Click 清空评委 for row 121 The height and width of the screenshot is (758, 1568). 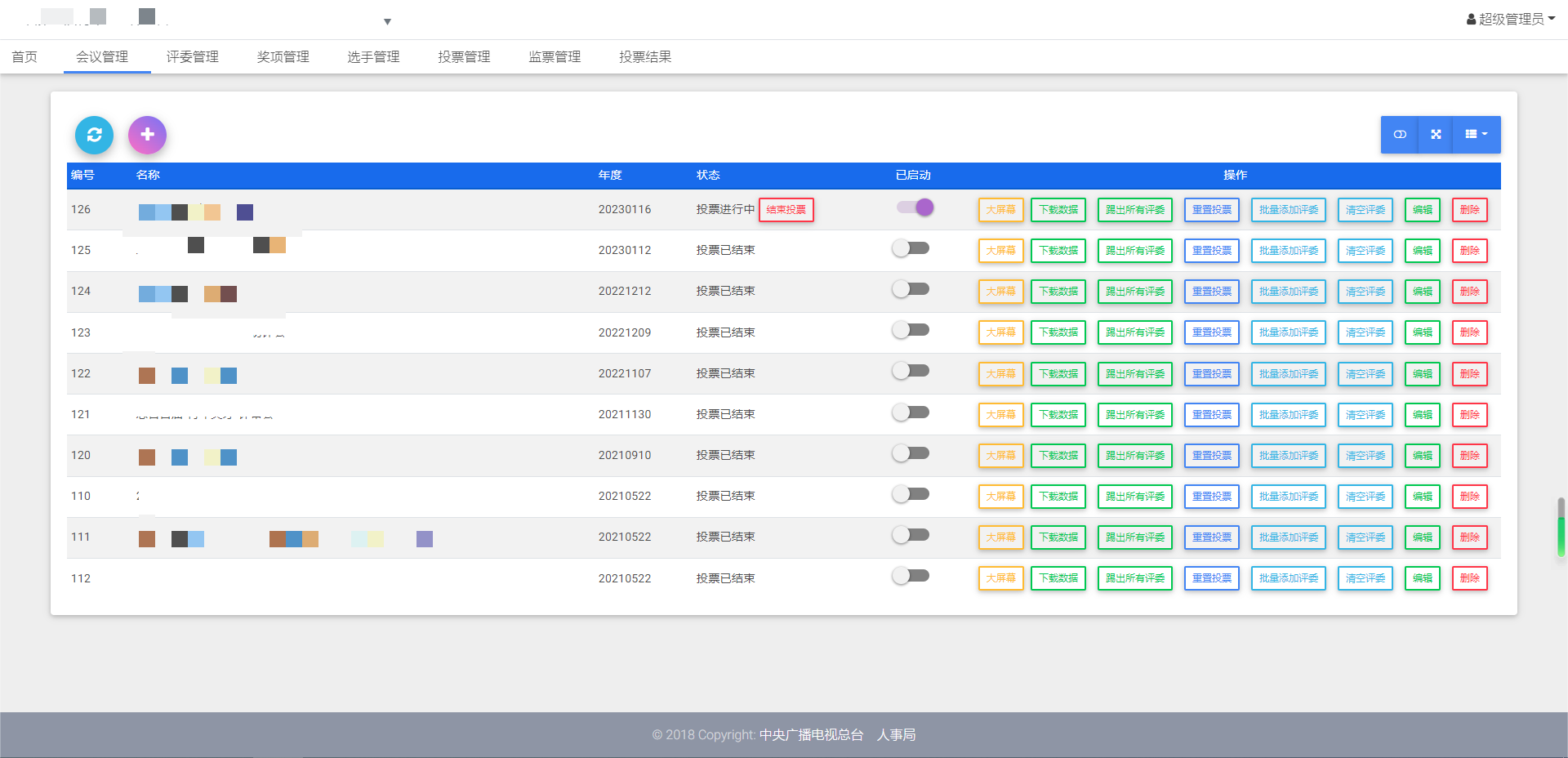pyautogui.click(x=1365, y=415)
